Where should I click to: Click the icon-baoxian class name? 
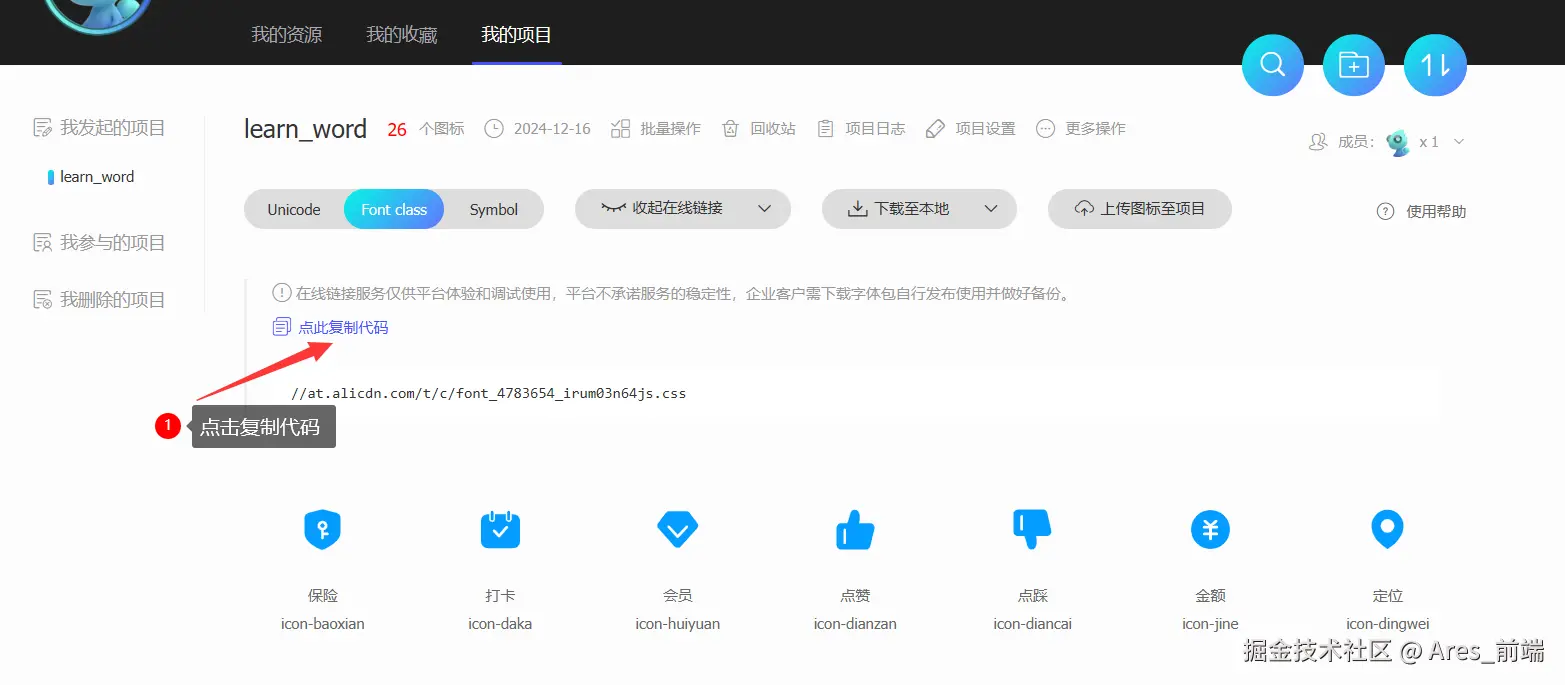click(323, 624)
